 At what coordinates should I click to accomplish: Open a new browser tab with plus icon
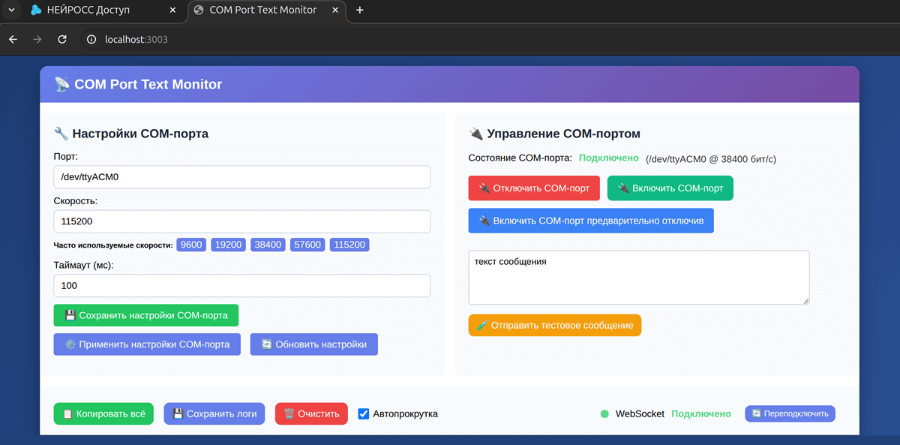(360, 10)
